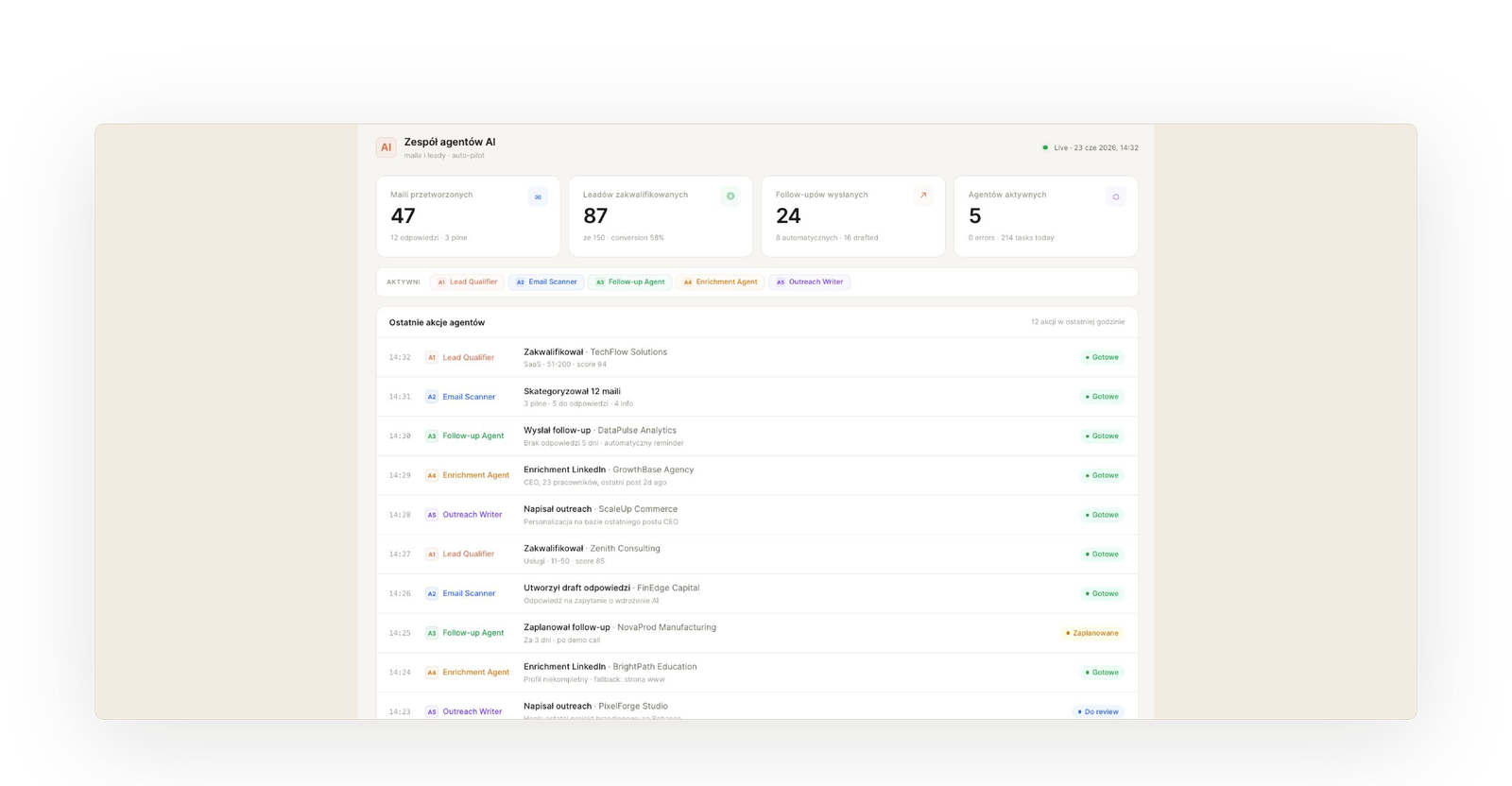This screenshot has height=786, width=1512.
Task: Select the Enrichment Agent chip
Action: (720, 282)
